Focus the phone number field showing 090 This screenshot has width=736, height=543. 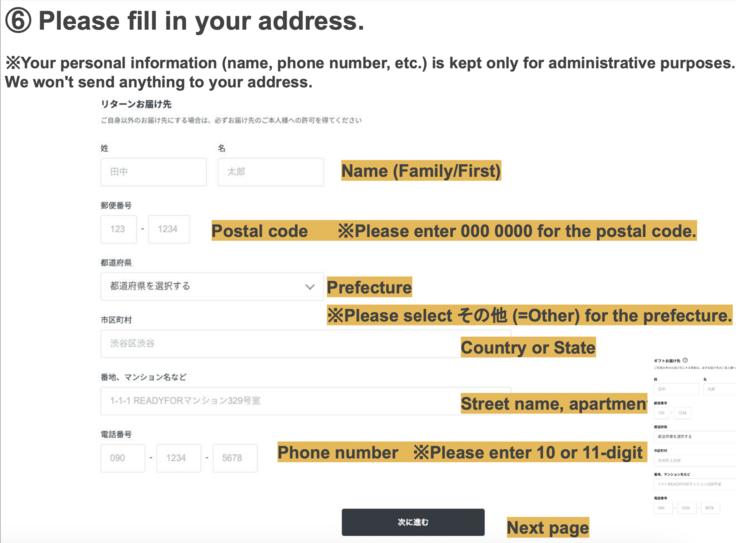tap(122, 458)
